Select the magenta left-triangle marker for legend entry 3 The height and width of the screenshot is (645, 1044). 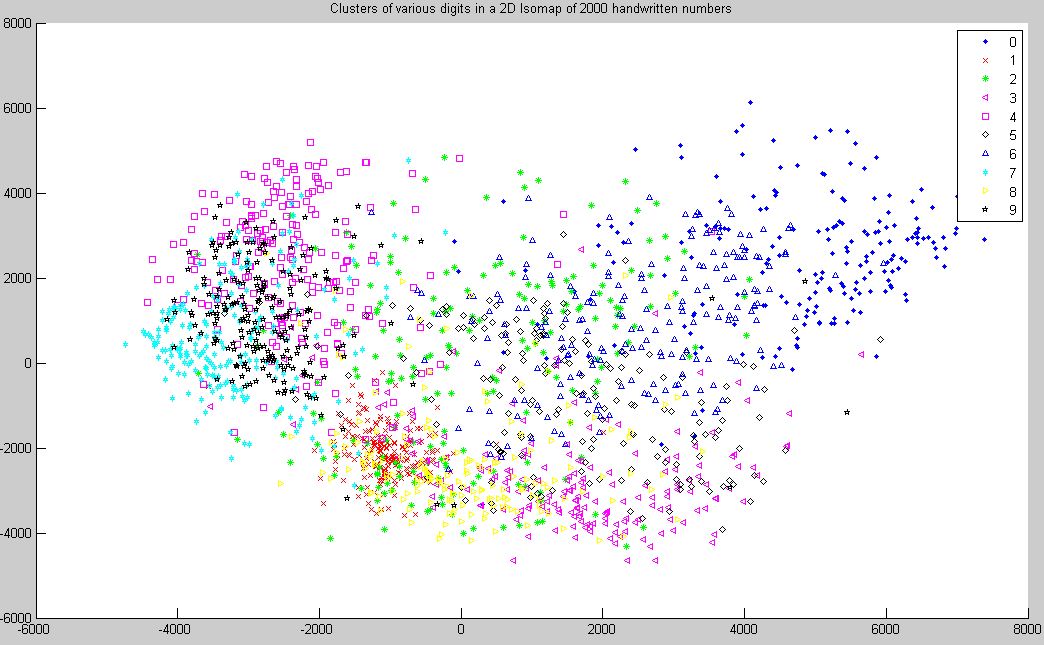click(986, 97)
